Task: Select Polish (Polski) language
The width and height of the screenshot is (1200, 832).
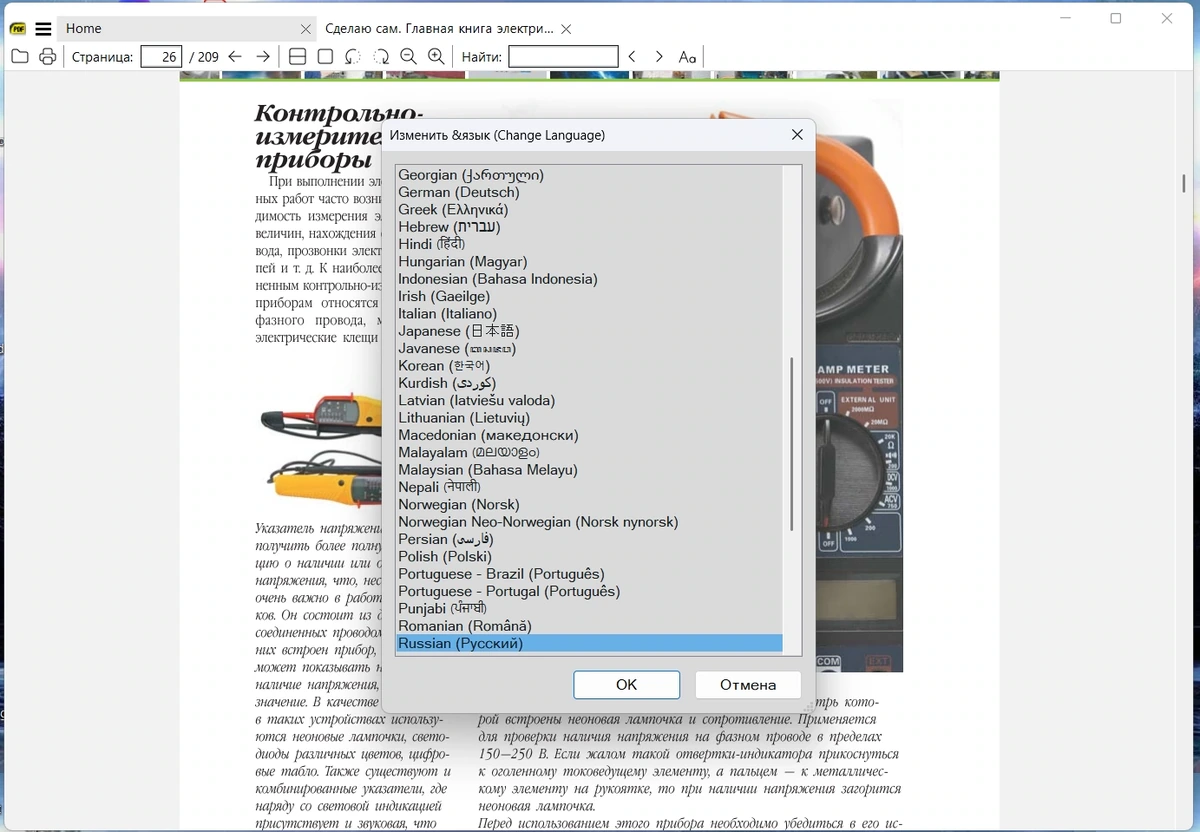Action: pos(589,556)
